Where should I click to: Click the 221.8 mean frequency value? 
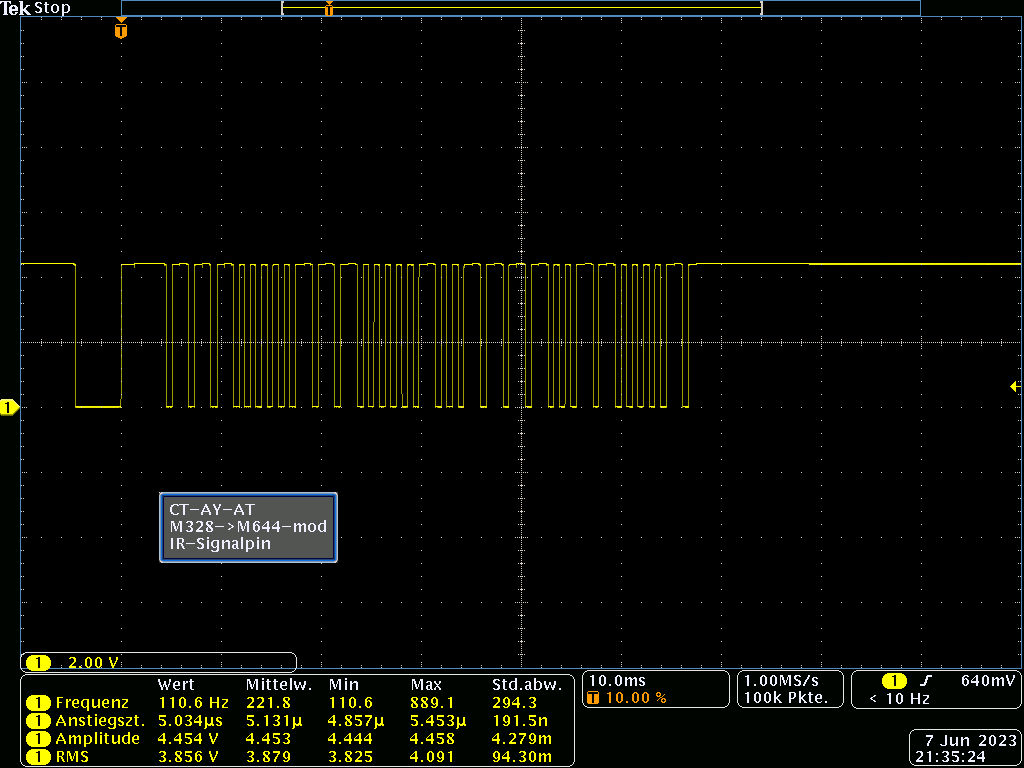(x=269, y=703)
